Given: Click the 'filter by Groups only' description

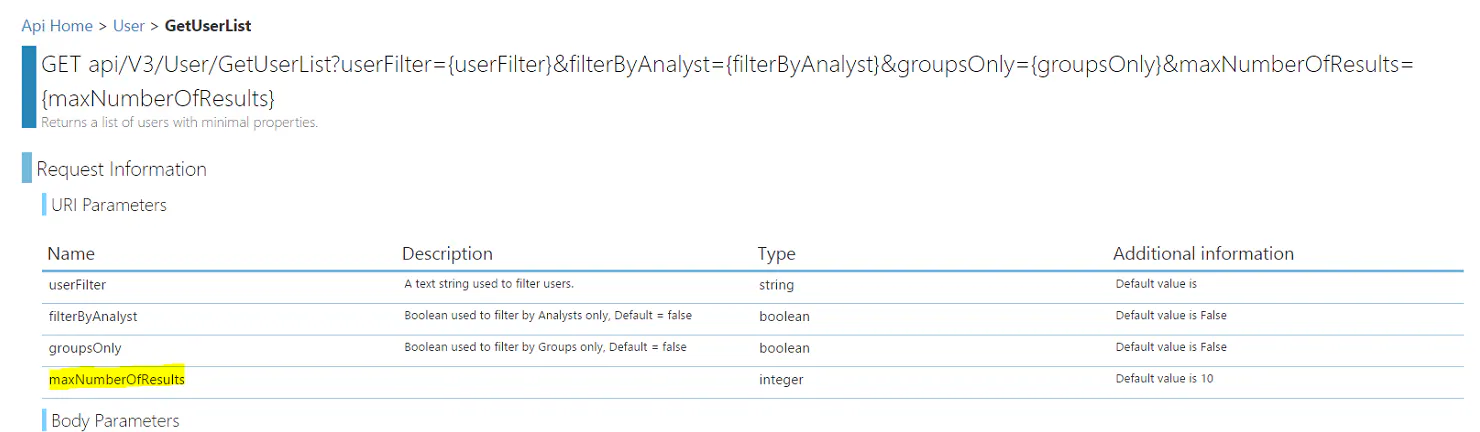Looking at the screenshot, I should (x=545, y=347).
